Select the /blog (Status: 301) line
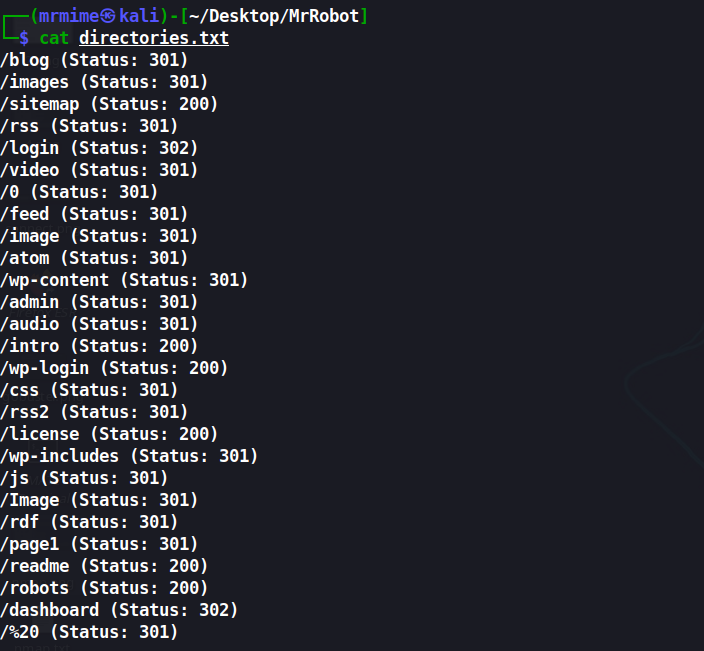The height and width of the screenshot is (651, 704). (x=94, y=60)
